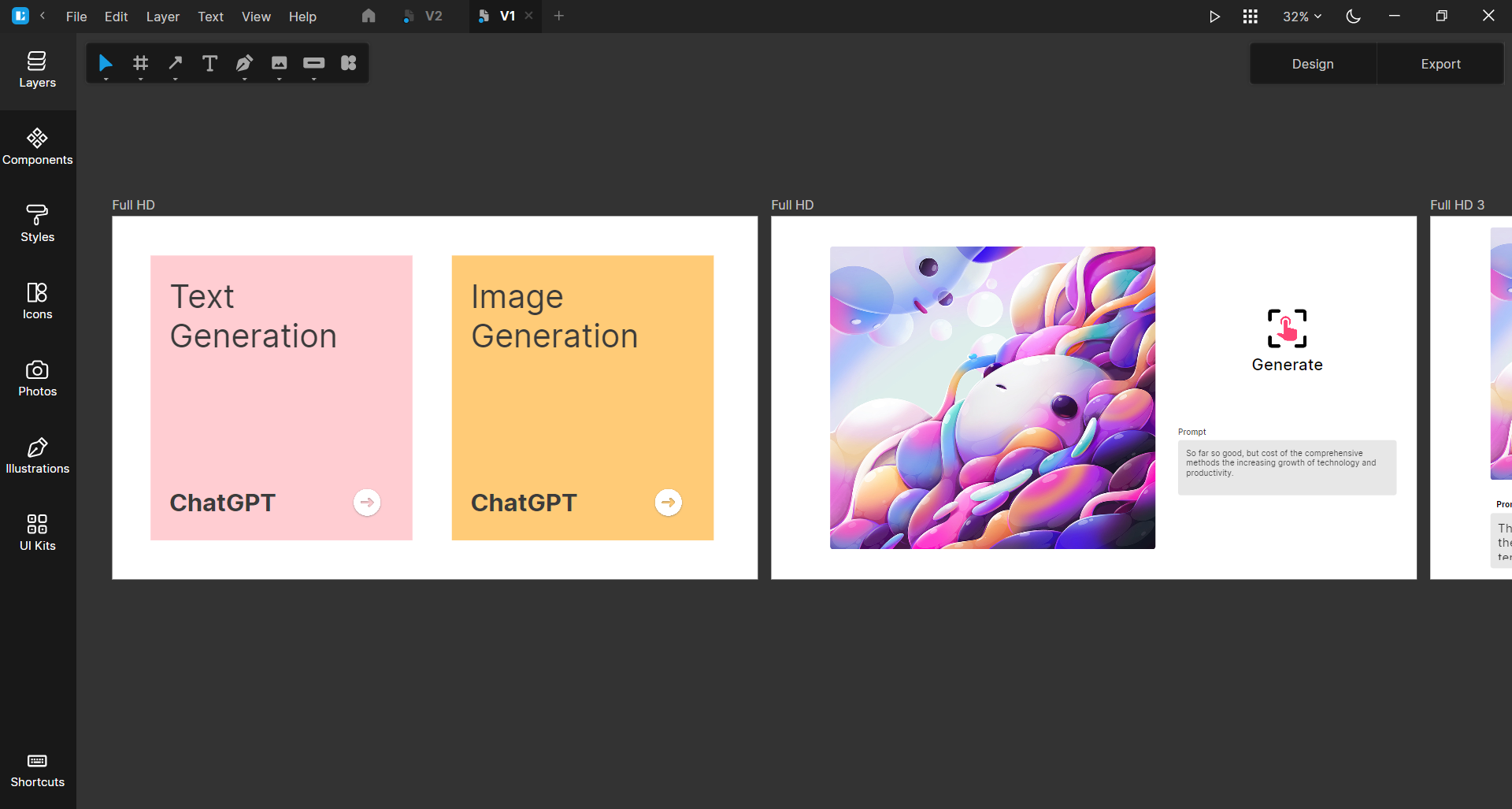Select the Components insert tool
The width and height of the screenshot is (1512, 809).
(x=348, y=62)
